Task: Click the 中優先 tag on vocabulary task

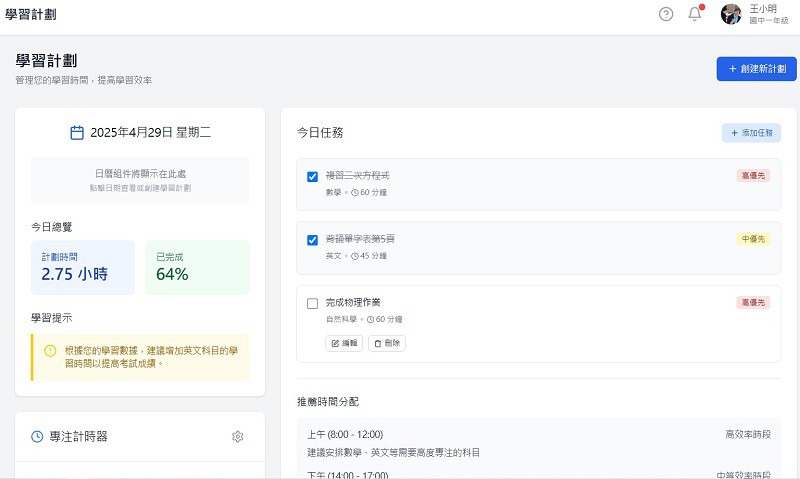Action: point(753,239)
